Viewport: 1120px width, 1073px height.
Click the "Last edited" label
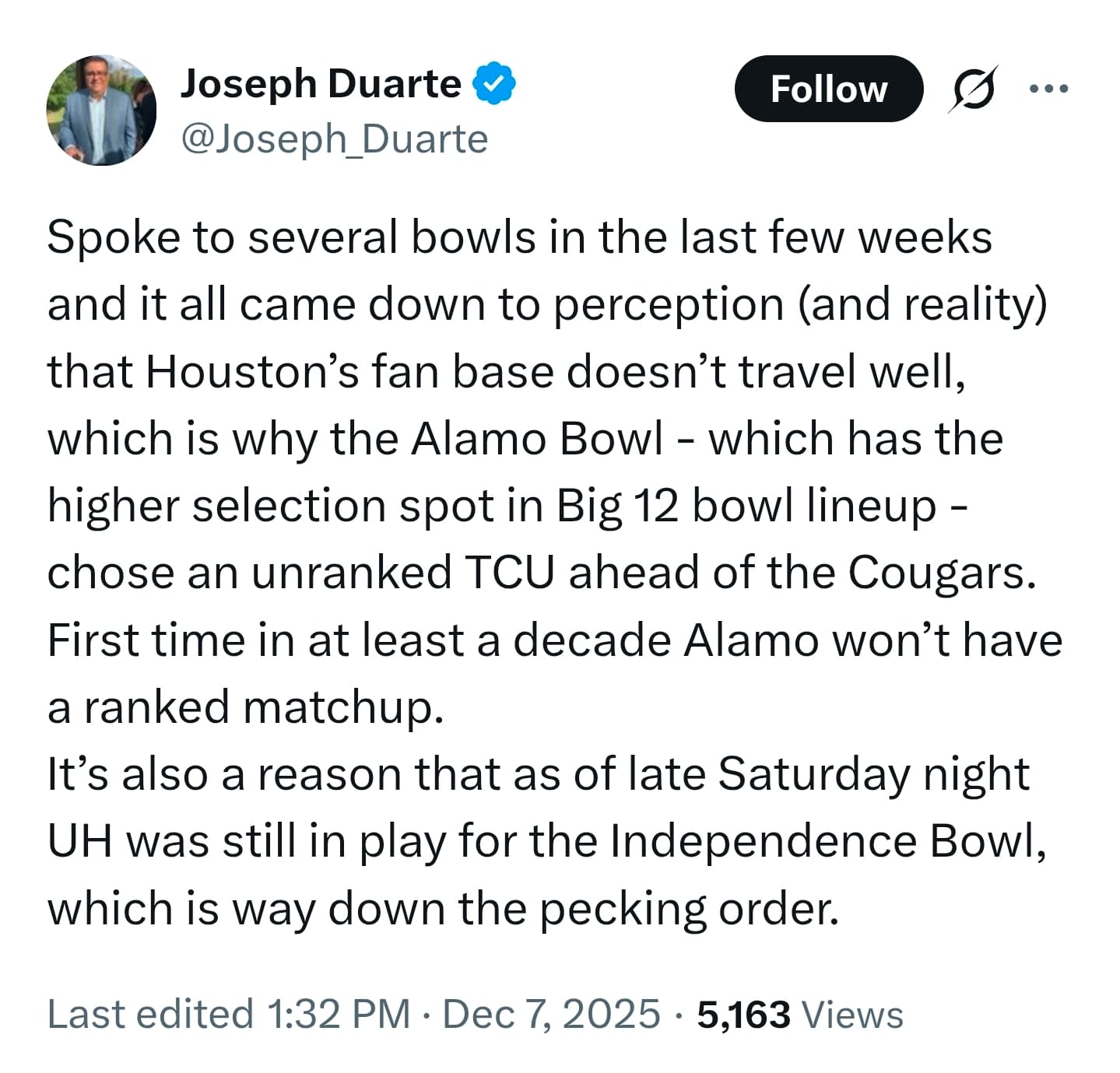(150, 1014)
